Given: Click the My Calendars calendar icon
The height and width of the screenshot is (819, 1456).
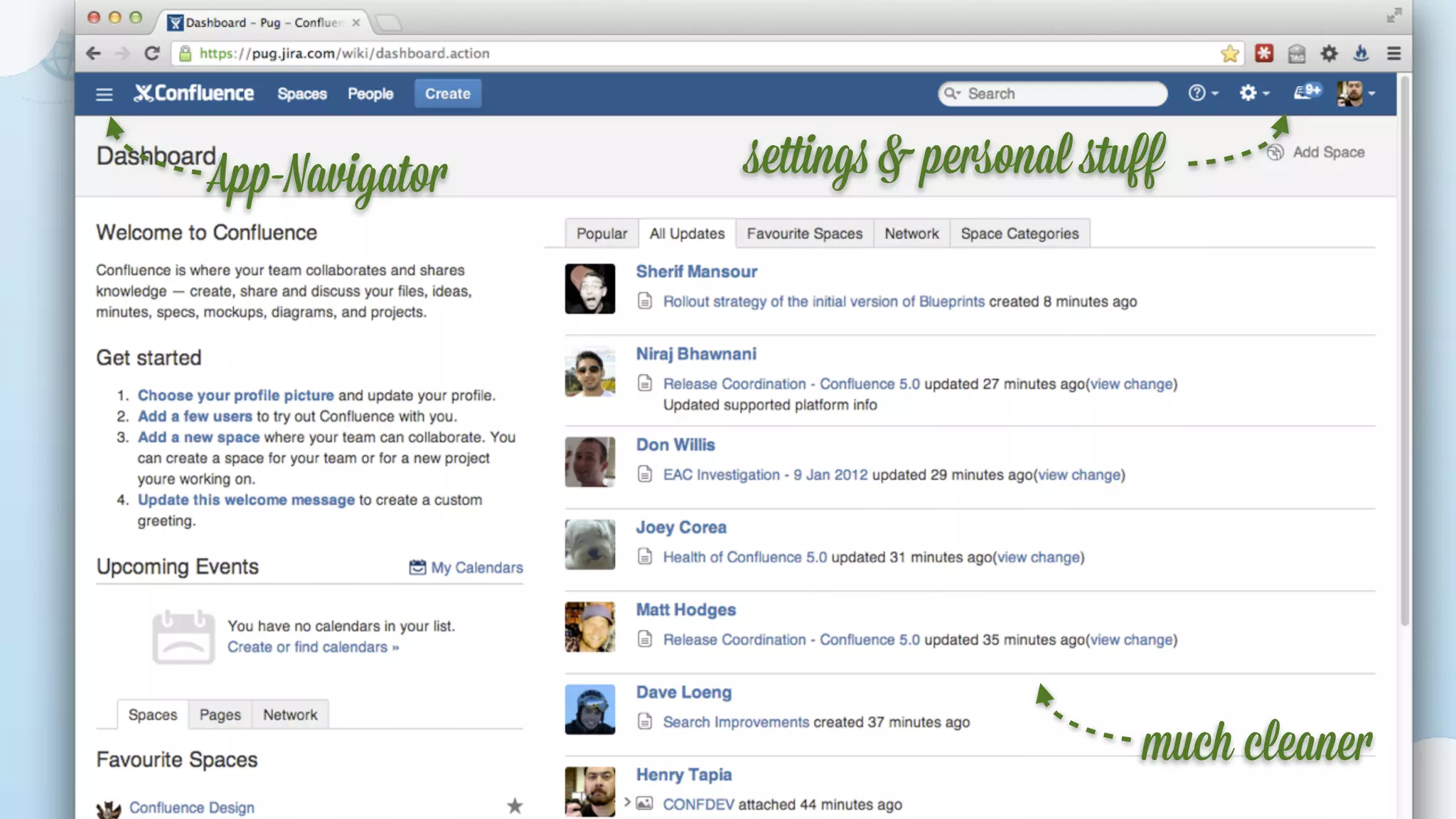Looking at the screenshot, I should tap(417, 567).
